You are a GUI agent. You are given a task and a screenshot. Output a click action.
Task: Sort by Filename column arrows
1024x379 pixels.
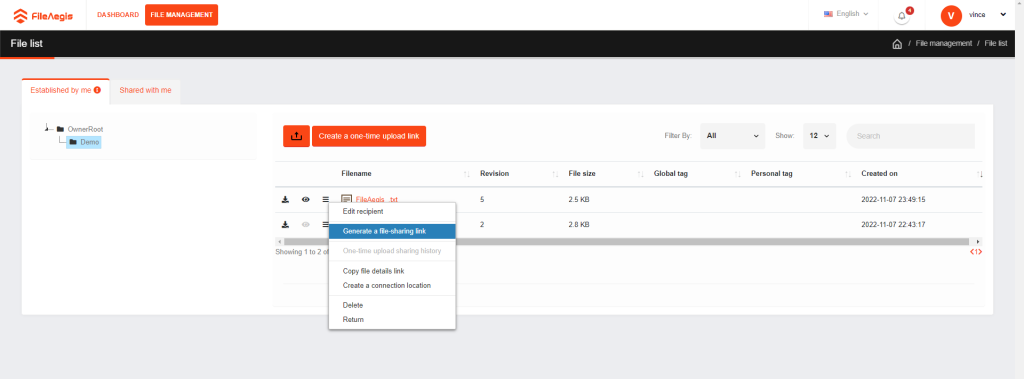coord(466,174)
